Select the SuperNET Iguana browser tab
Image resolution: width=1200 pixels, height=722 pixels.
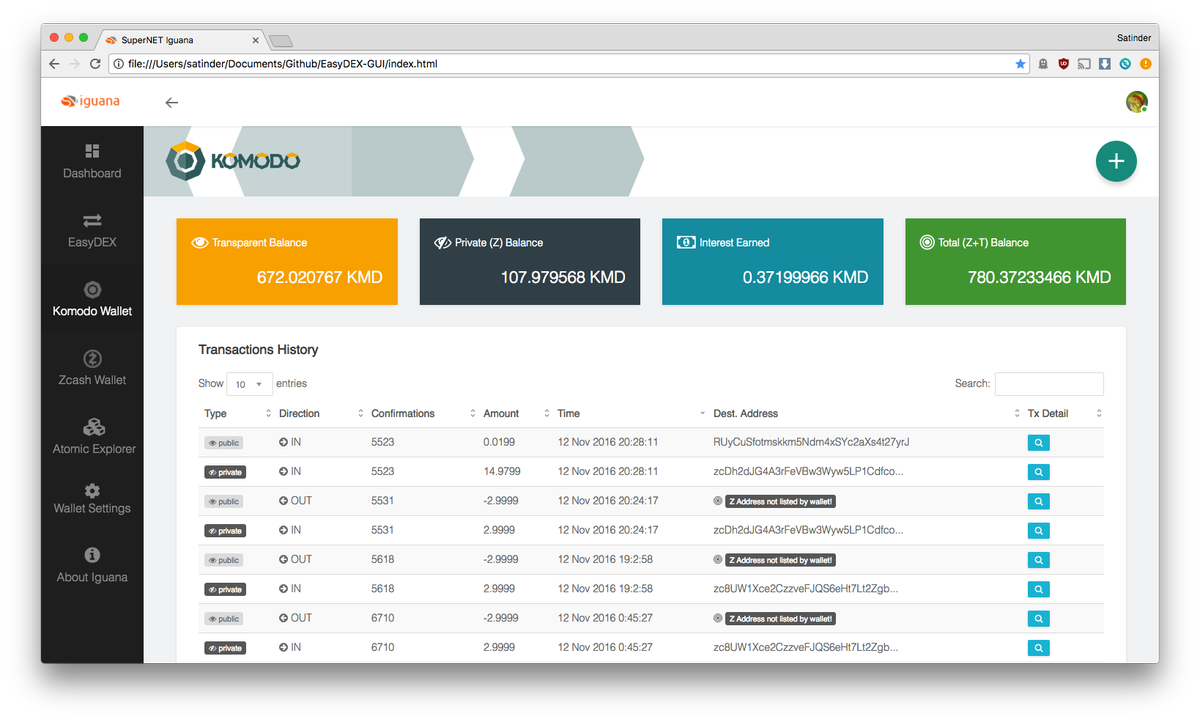coord(180,40)
